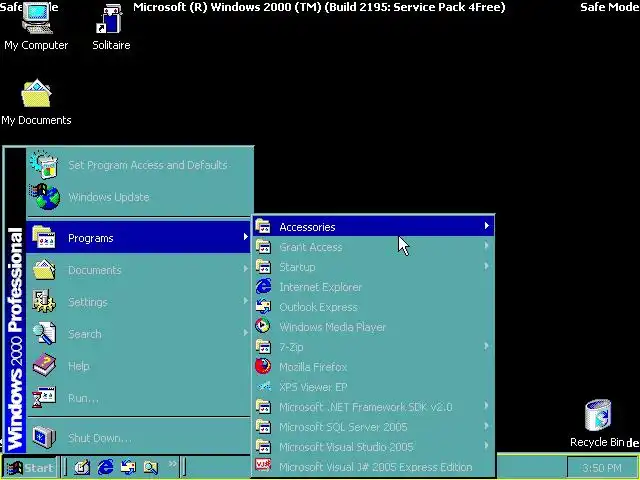Image resolution: width=640 pixels, height=480 pixels.
Task: Click the Accessories folder icon in Programs submenu
Action: (263, 226)
